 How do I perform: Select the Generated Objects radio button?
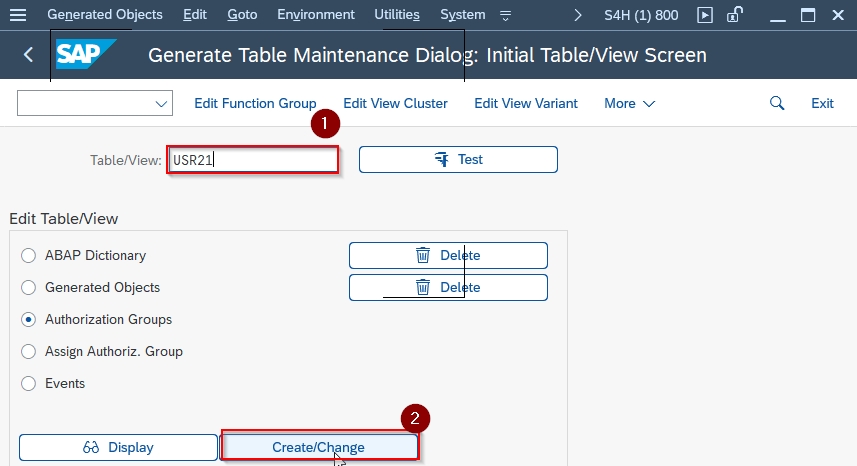coord(28,287)
